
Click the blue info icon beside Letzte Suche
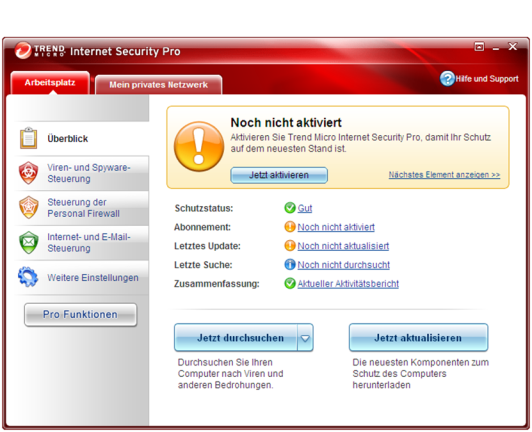pos(290,264)
